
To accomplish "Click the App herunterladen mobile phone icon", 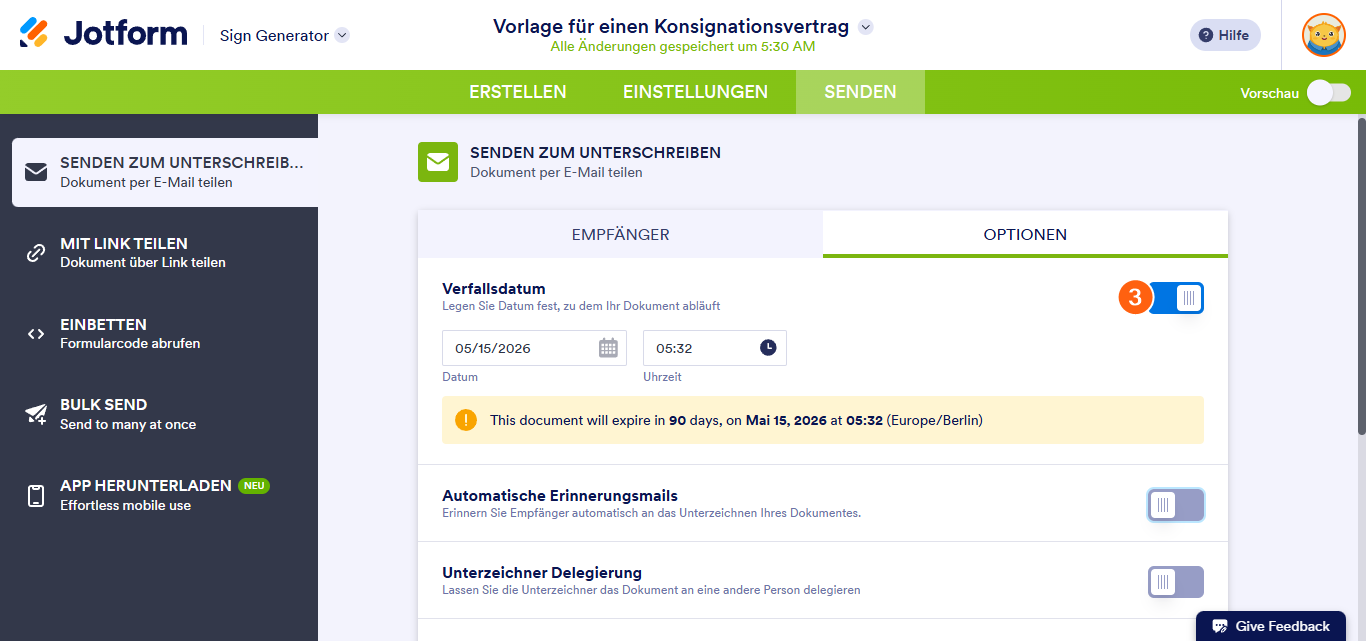I will click(36, 494).
